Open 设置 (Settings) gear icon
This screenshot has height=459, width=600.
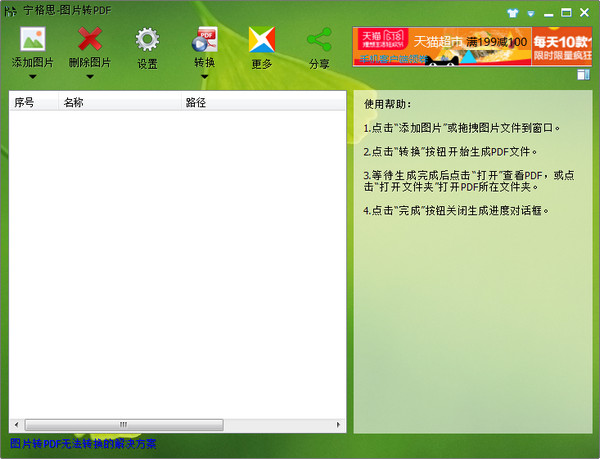point(147,40)
